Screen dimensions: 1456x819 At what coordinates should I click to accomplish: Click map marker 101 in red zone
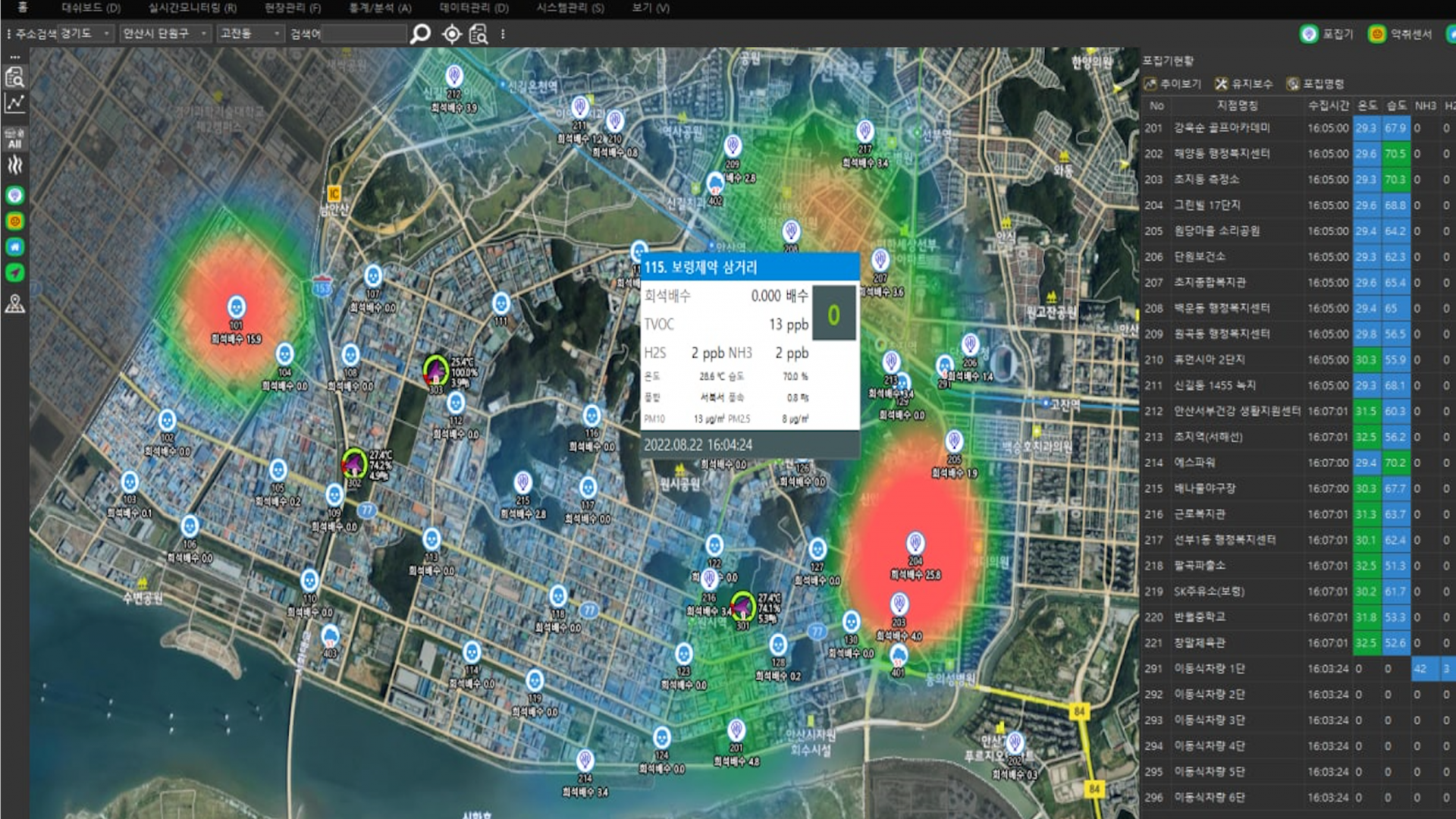click(237, 307)
